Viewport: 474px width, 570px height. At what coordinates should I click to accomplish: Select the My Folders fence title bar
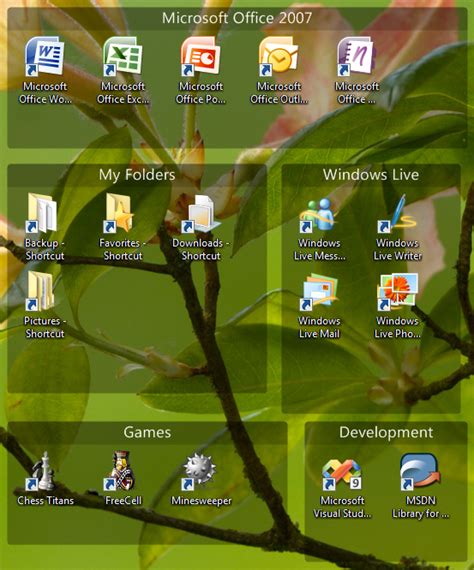click(x=137, y=175)
